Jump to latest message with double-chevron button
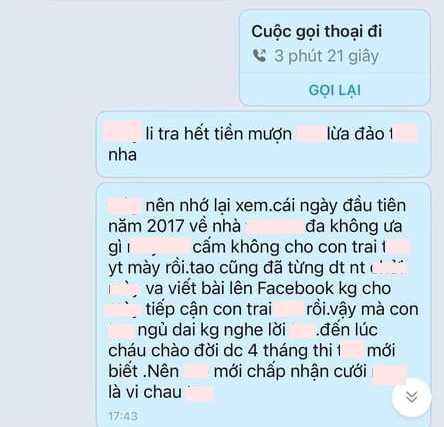The height and width of the screenshot is (427, 444). tap(412, 397)
